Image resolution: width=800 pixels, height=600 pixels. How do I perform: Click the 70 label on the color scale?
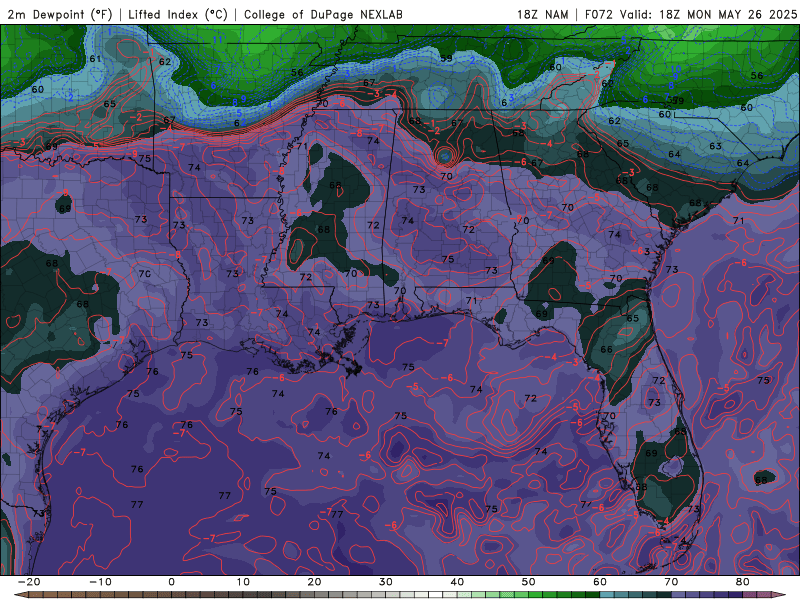671,582
